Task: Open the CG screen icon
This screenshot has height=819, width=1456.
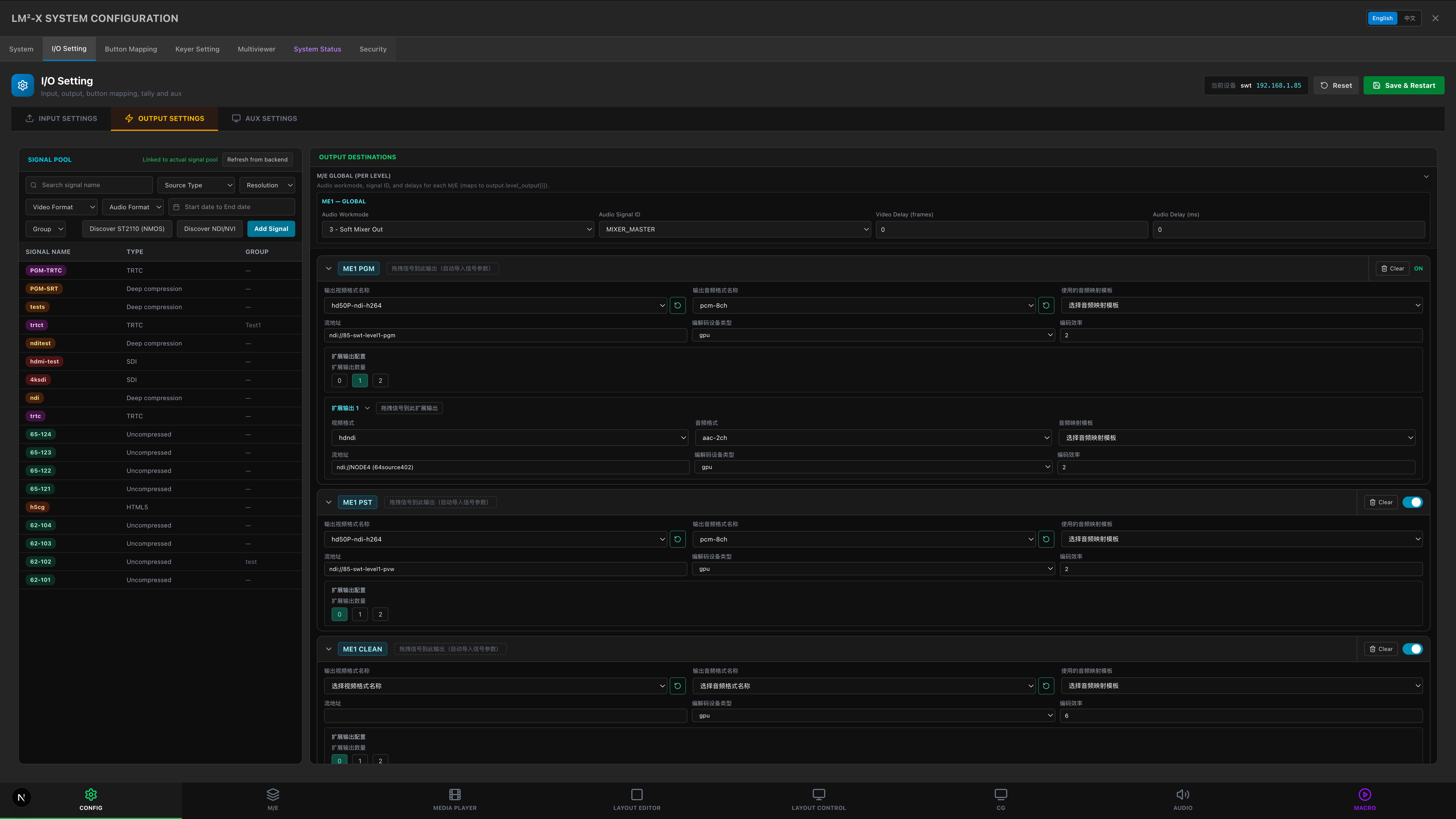Action: point(1000,794)
